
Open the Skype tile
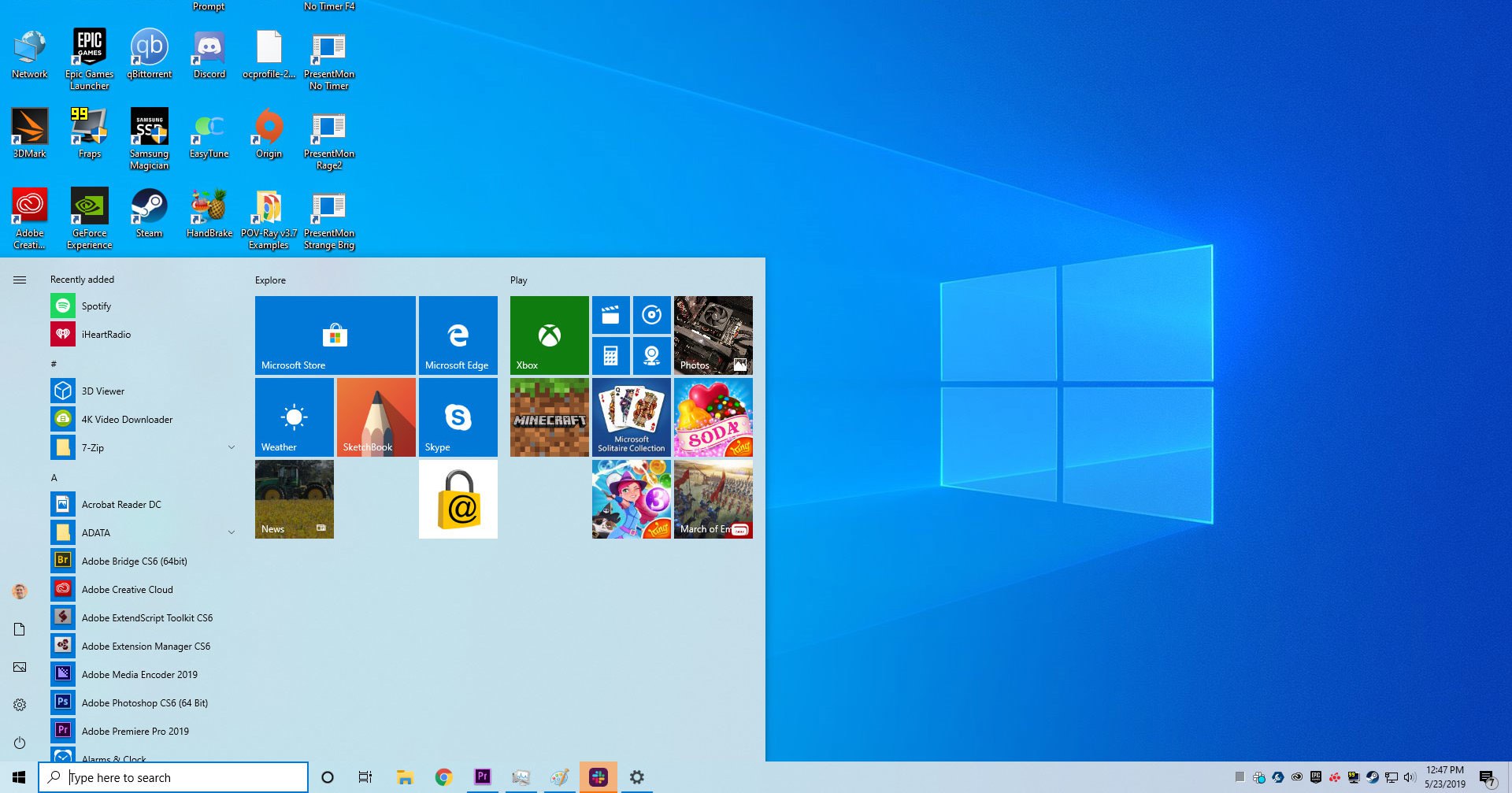tap(458, 417)
